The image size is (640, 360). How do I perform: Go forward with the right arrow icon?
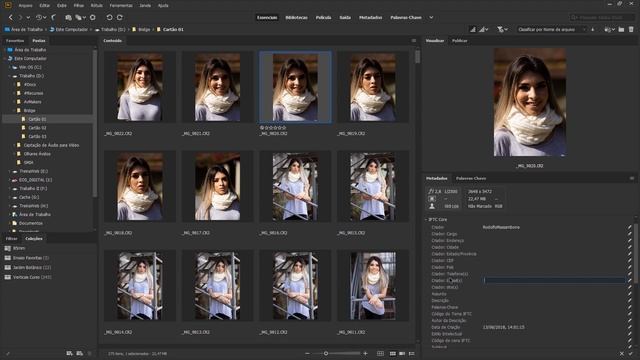click(x=20, y=18)
